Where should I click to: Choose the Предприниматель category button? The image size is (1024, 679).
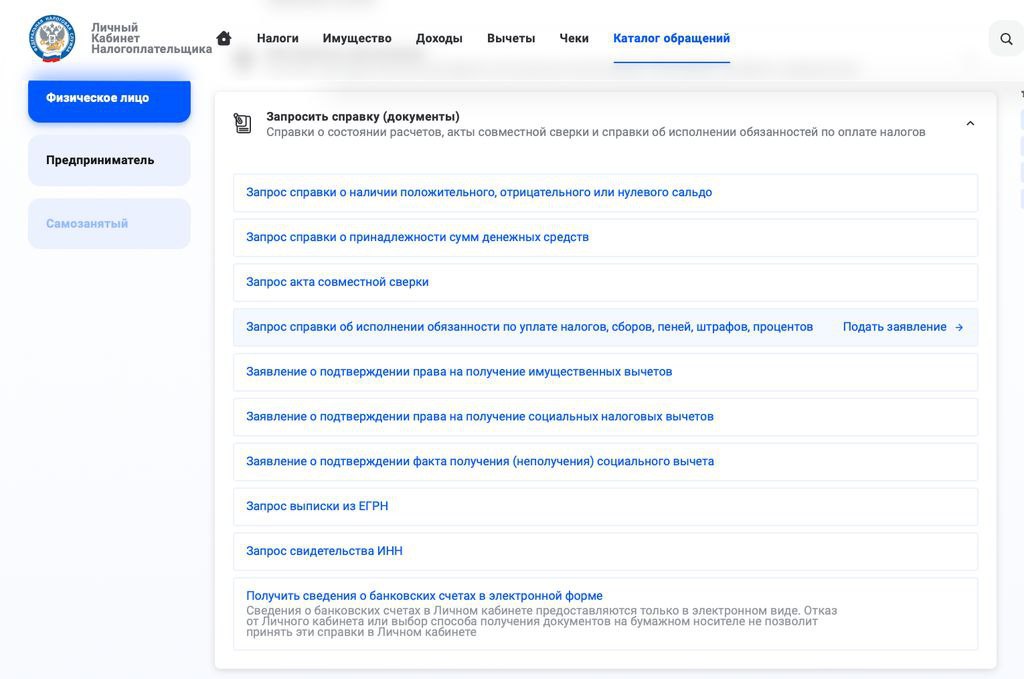coord(109,160)
